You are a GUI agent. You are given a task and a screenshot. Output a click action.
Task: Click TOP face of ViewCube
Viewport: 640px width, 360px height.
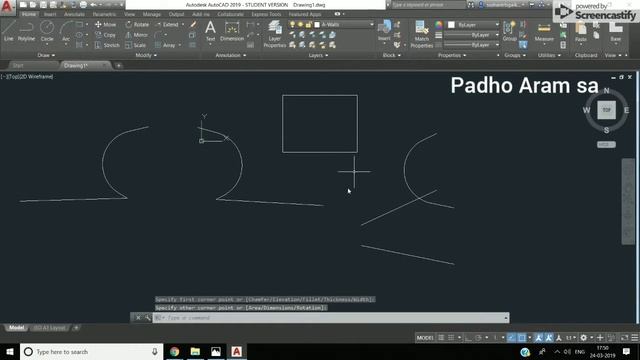606,110
